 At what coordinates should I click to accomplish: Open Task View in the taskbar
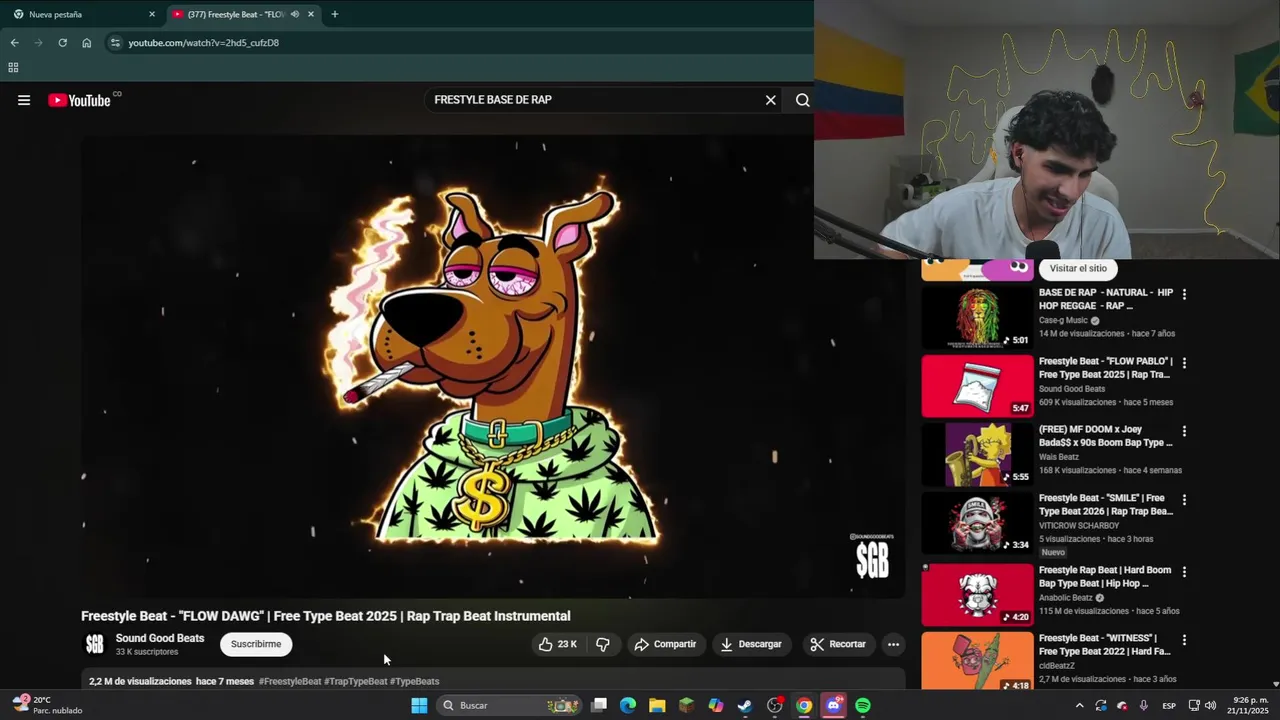point(599,706)
